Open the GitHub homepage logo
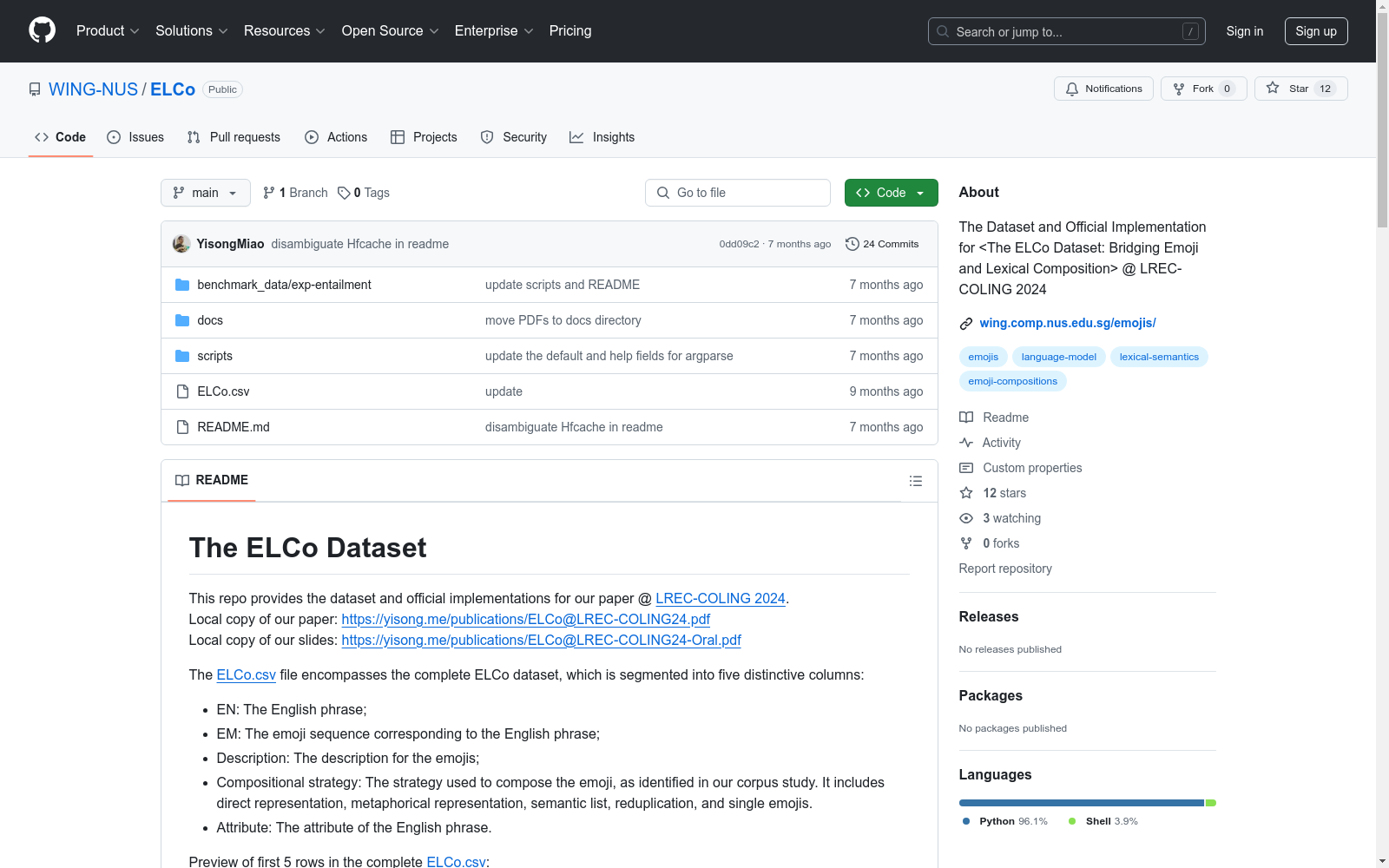The image size is (1389, 868). [x=42, y=30]
